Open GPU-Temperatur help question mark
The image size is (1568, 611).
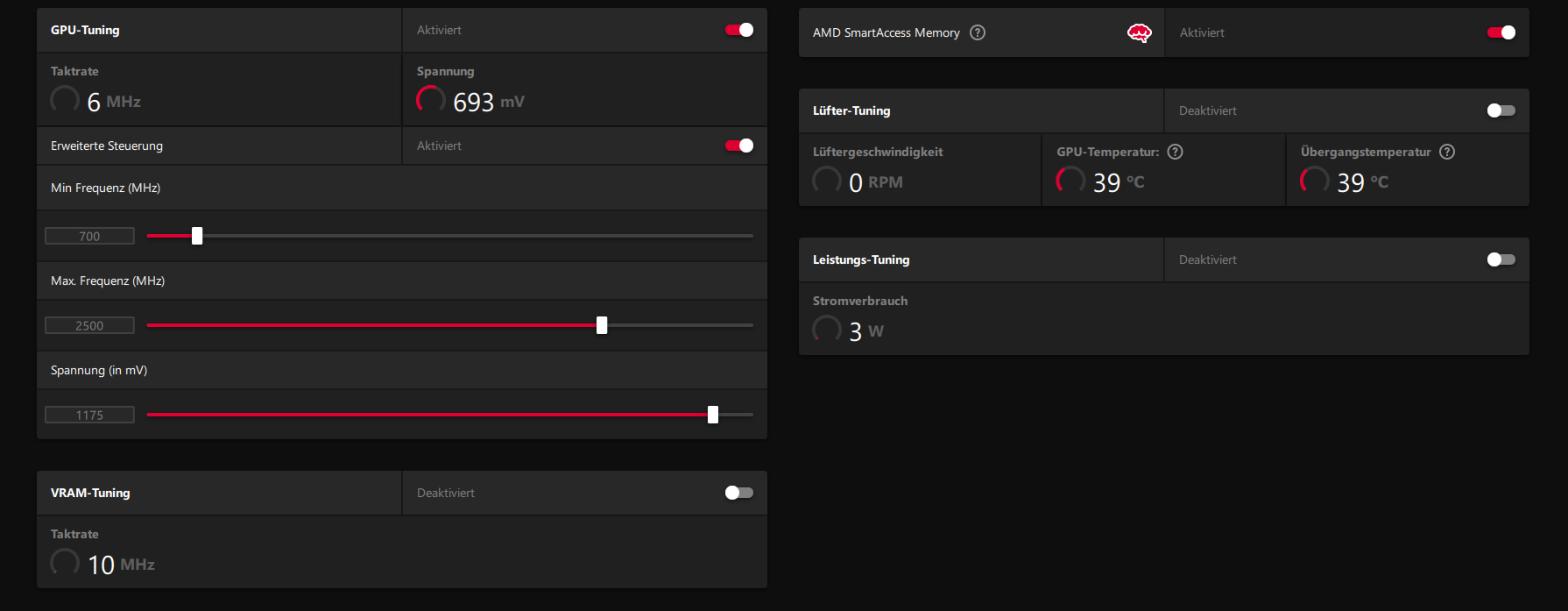(x=1176, y=152)
